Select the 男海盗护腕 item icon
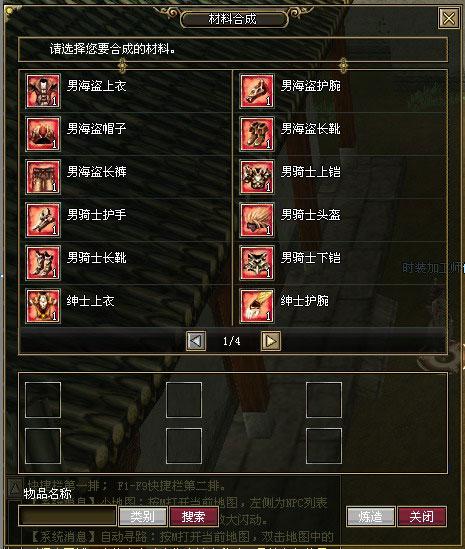The width and height of the screenshot is (465, 549). 257,91
